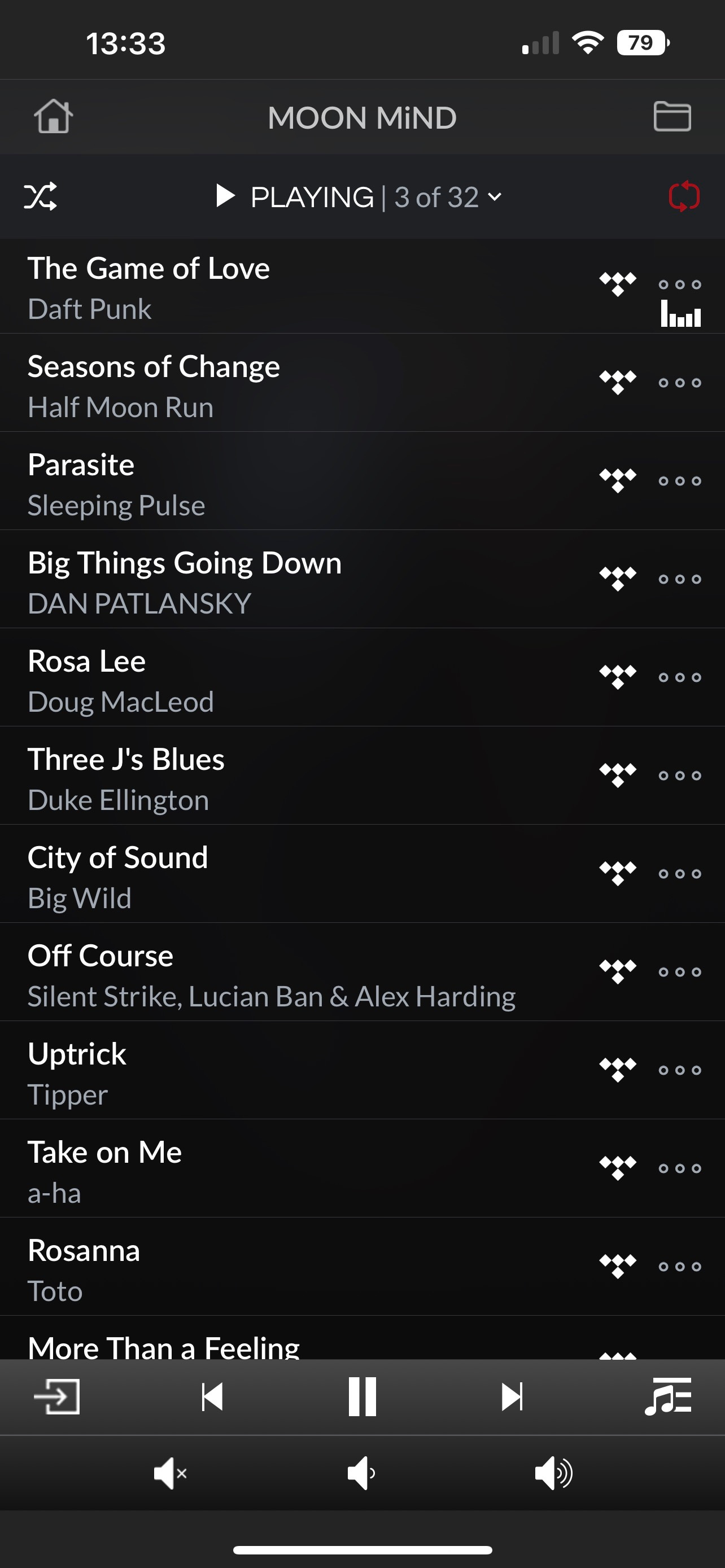Open options dots for Seasons of Change
725x1568 pixels.
[x=680, y=383]
